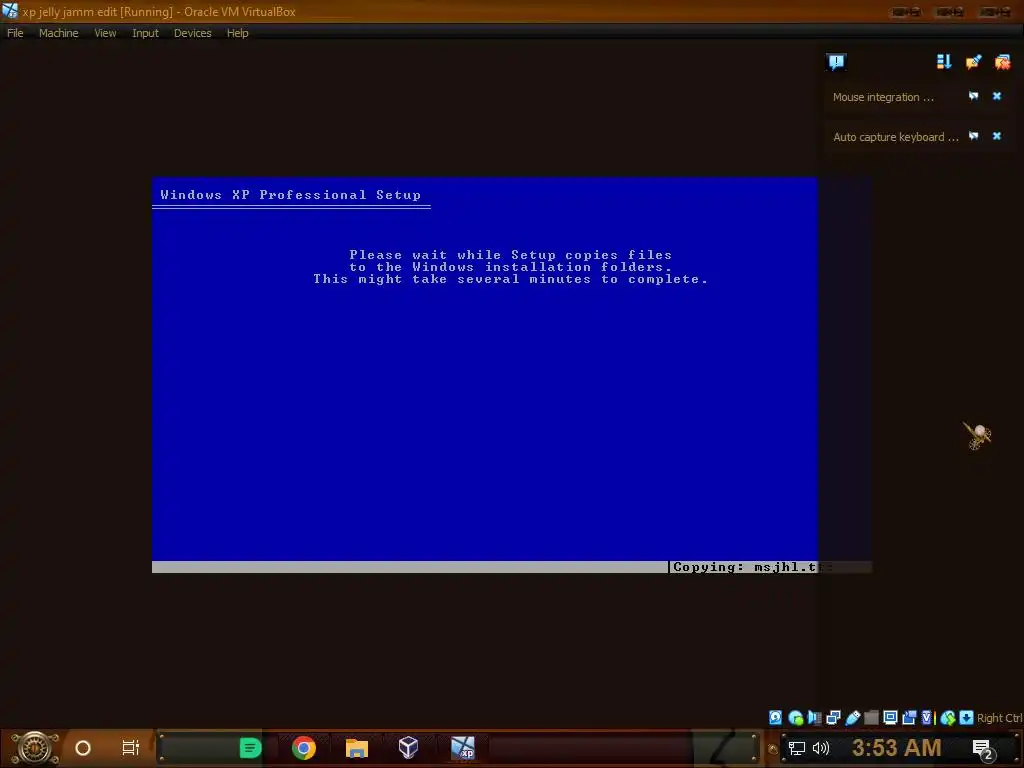This screenshot has width=1024, height=768.
Task: Open network settings in system tray
Action: tap(797, 748)
